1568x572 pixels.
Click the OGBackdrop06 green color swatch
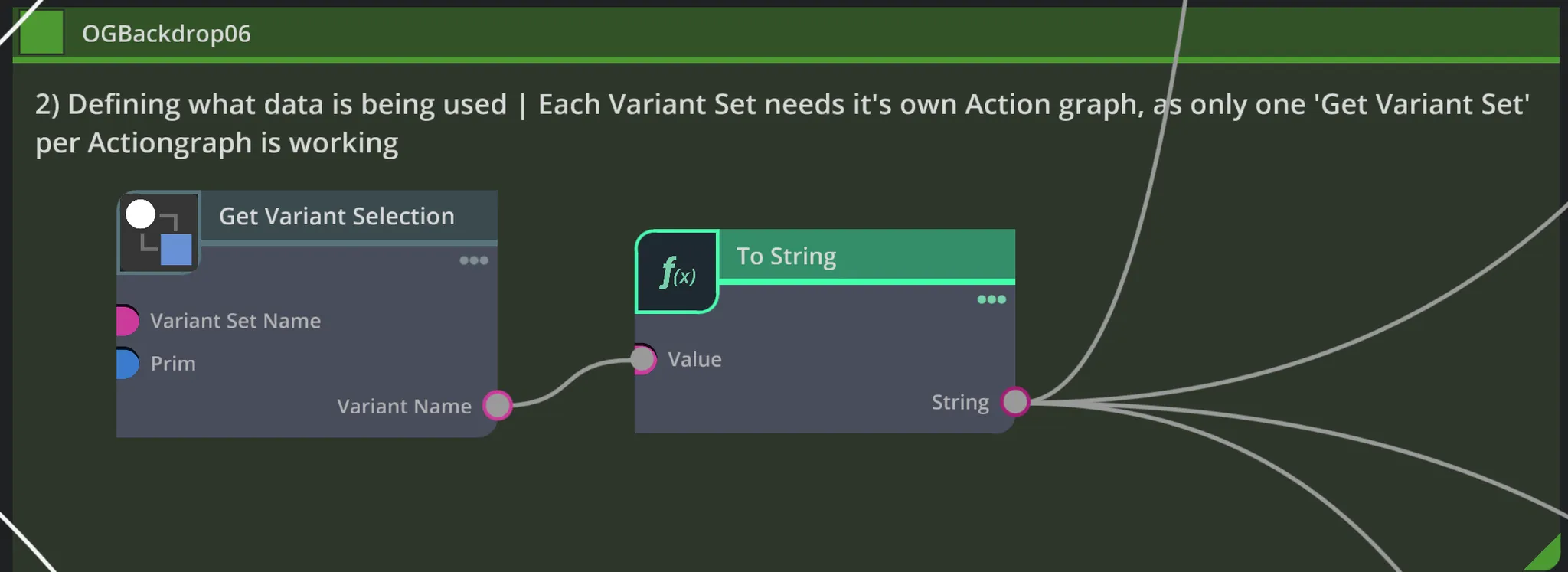point(41,33)
